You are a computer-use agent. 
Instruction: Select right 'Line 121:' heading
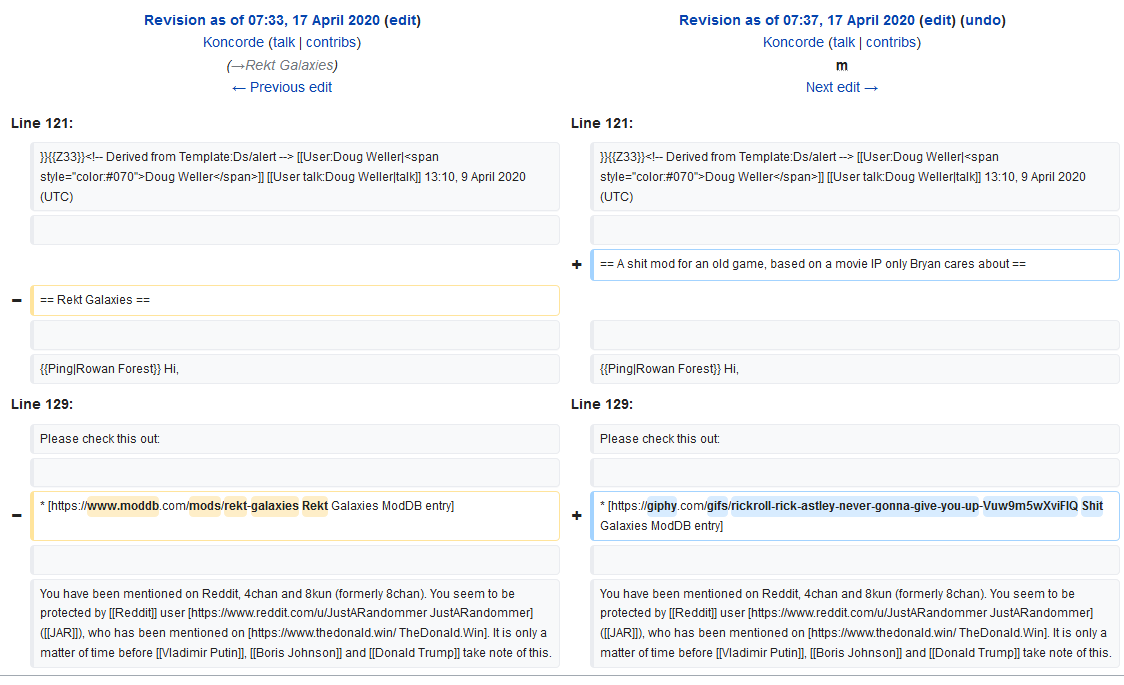tap(601, 123)
